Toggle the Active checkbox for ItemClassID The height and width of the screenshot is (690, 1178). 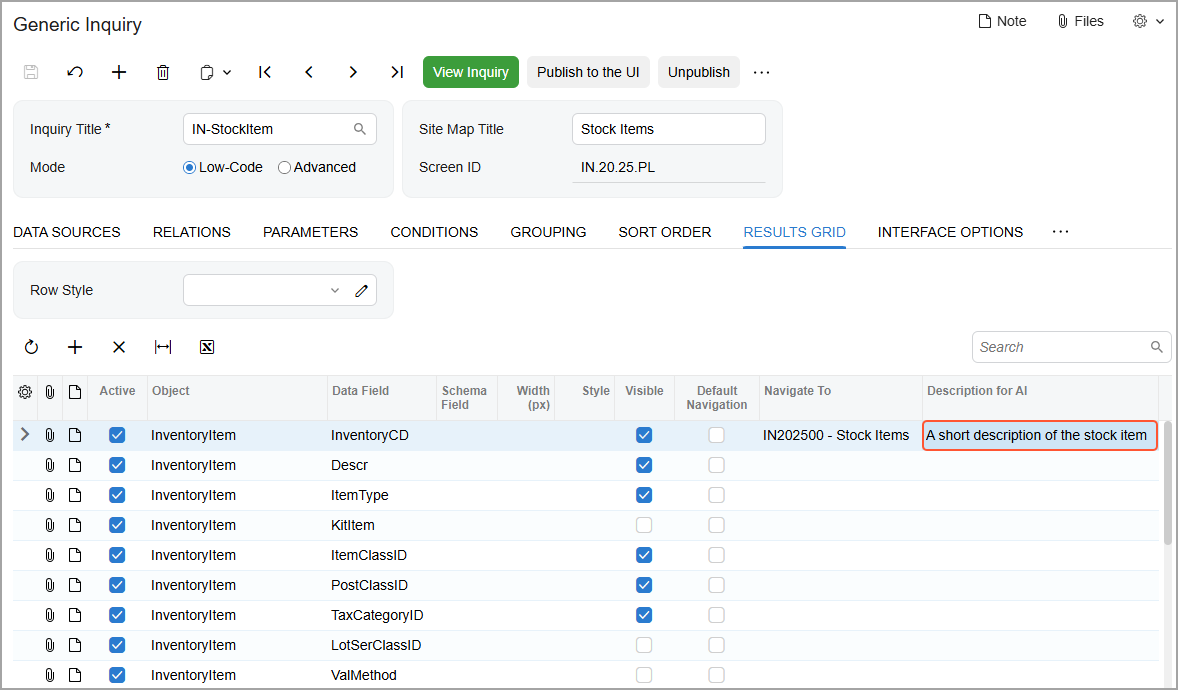[117, 555]
